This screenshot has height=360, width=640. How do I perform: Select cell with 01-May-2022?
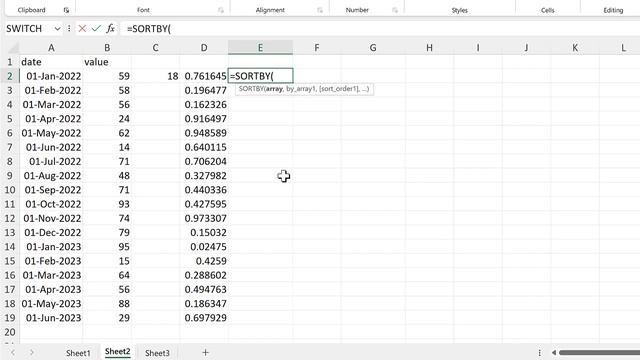(51, 133)
